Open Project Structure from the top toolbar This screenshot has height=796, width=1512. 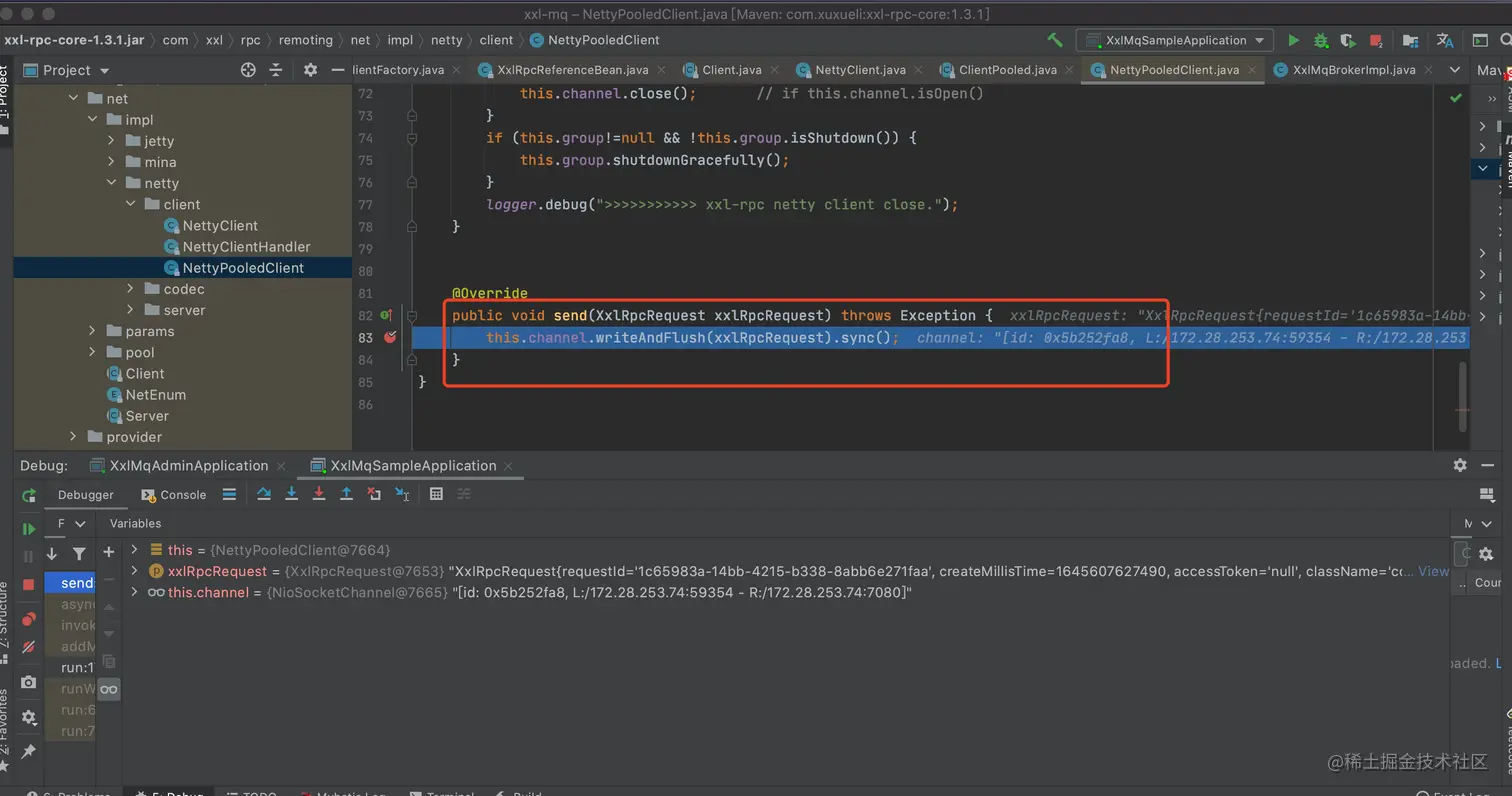(1410, 40)
